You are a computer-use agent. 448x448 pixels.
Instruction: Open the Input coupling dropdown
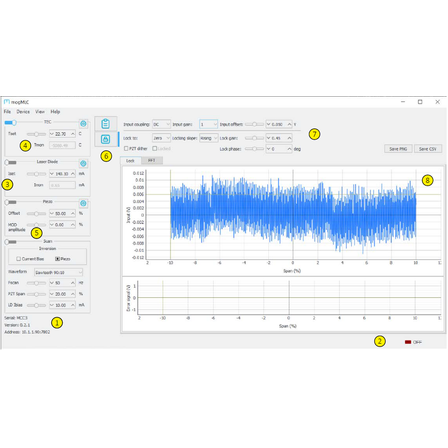point(161,124)
